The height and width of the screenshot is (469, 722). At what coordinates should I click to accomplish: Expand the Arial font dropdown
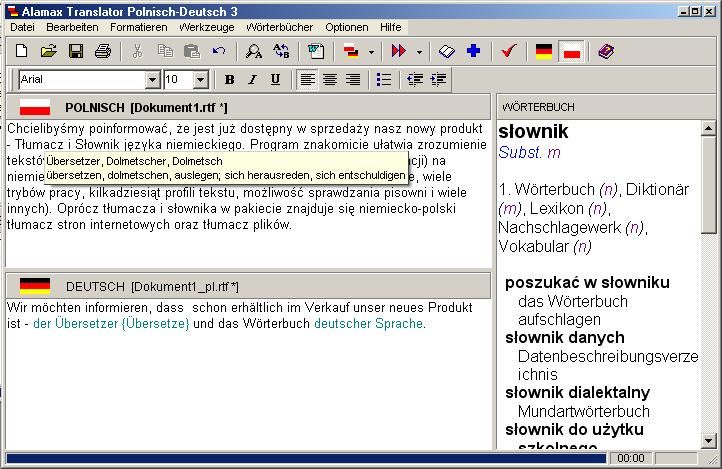pyautogui.click(x=152, y=80)
